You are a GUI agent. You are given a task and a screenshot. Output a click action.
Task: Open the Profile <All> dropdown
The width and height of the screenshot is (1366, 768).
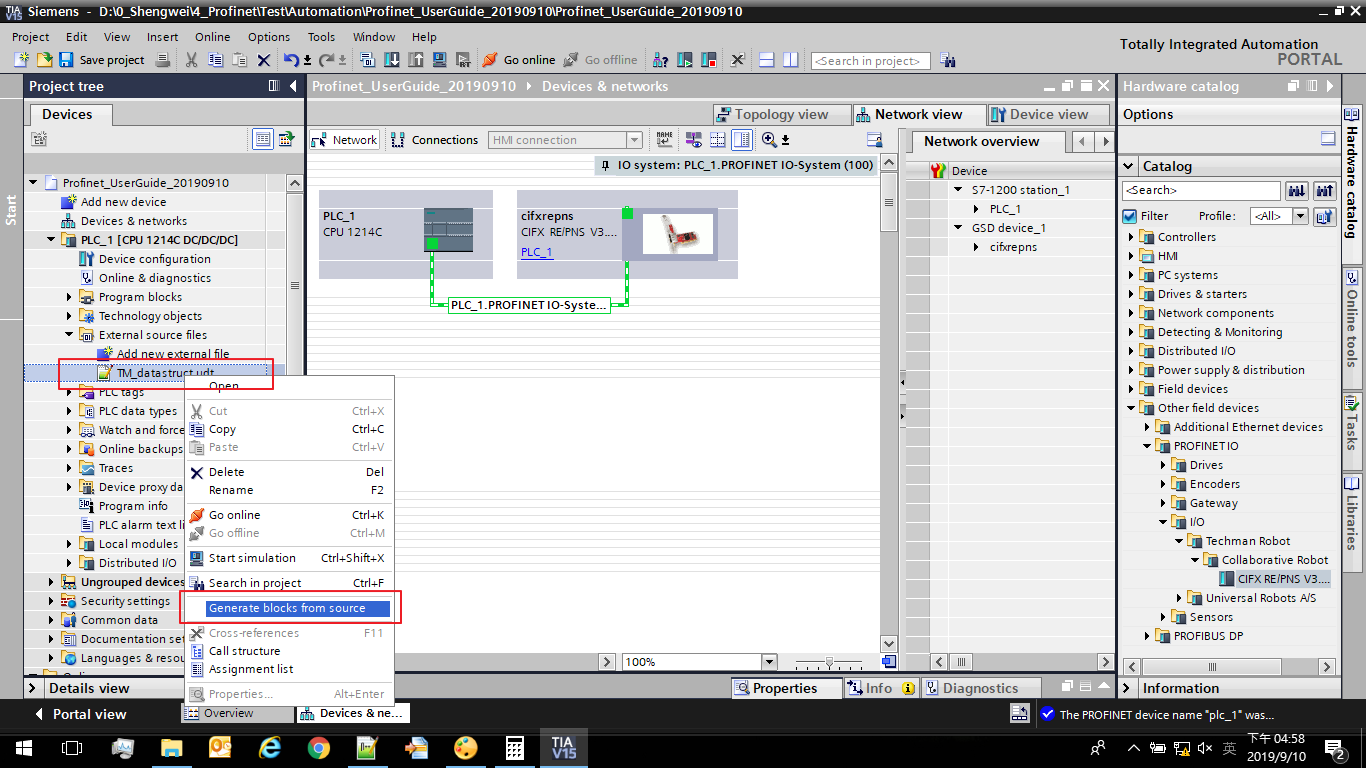click(1300, 216)
